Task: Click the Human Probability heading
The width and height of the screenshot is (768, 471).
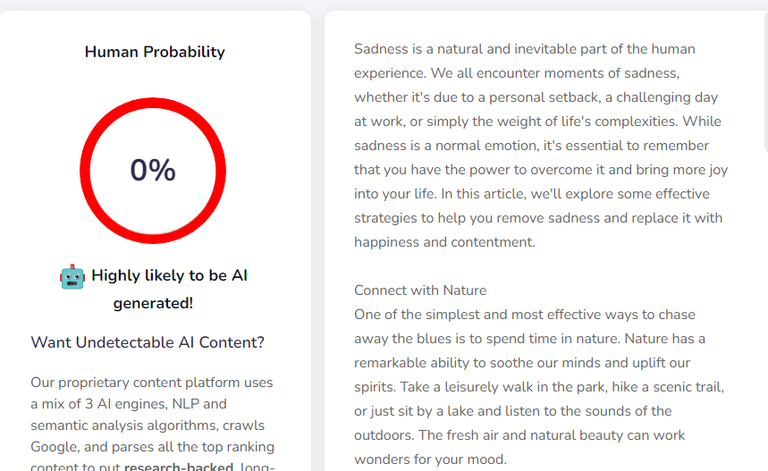Action: tap(155, 51)
